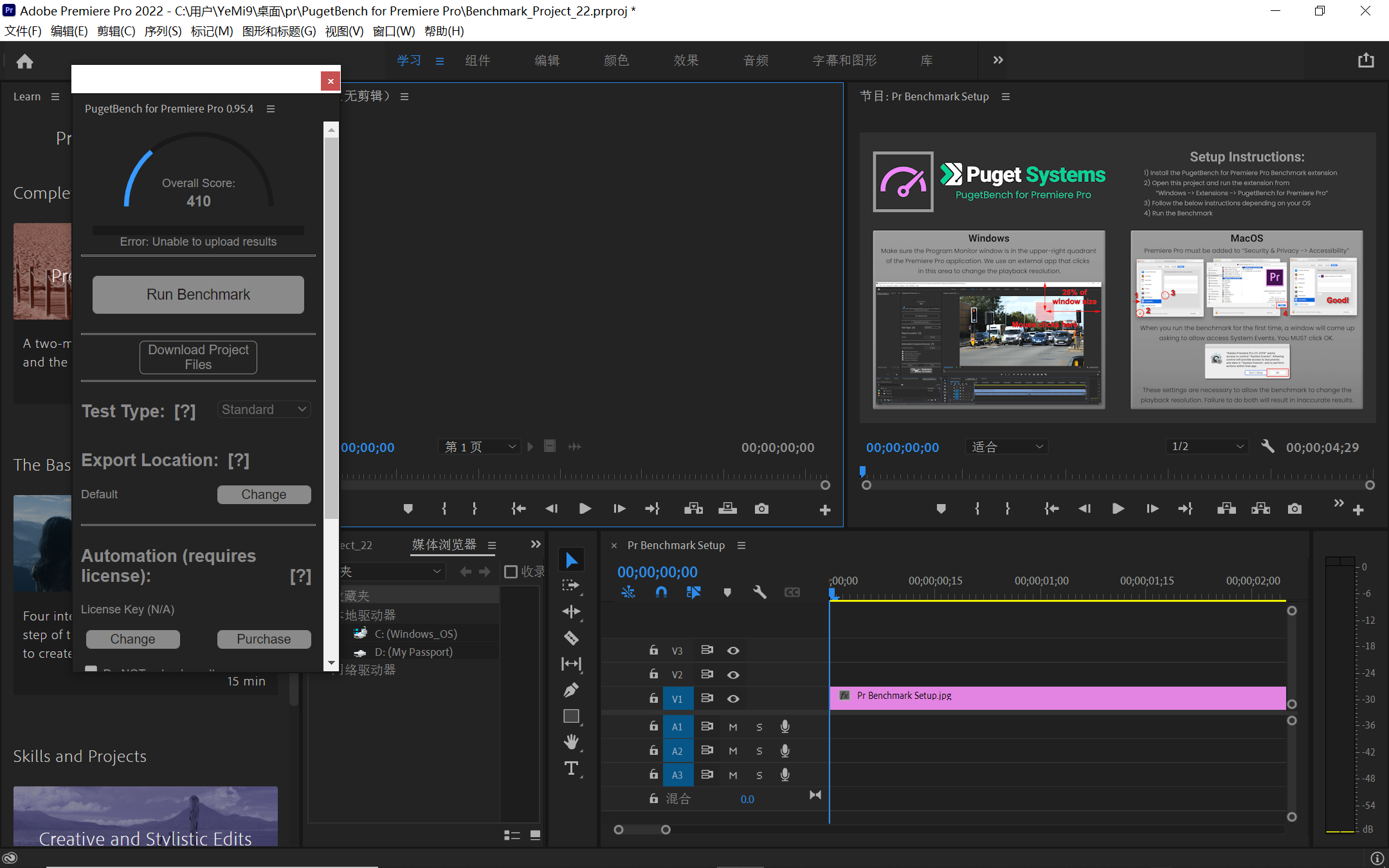The width and height of the screenshot is (1389, 868).
Task: Close the PugetBench extension window
Action: click(331, 81)
